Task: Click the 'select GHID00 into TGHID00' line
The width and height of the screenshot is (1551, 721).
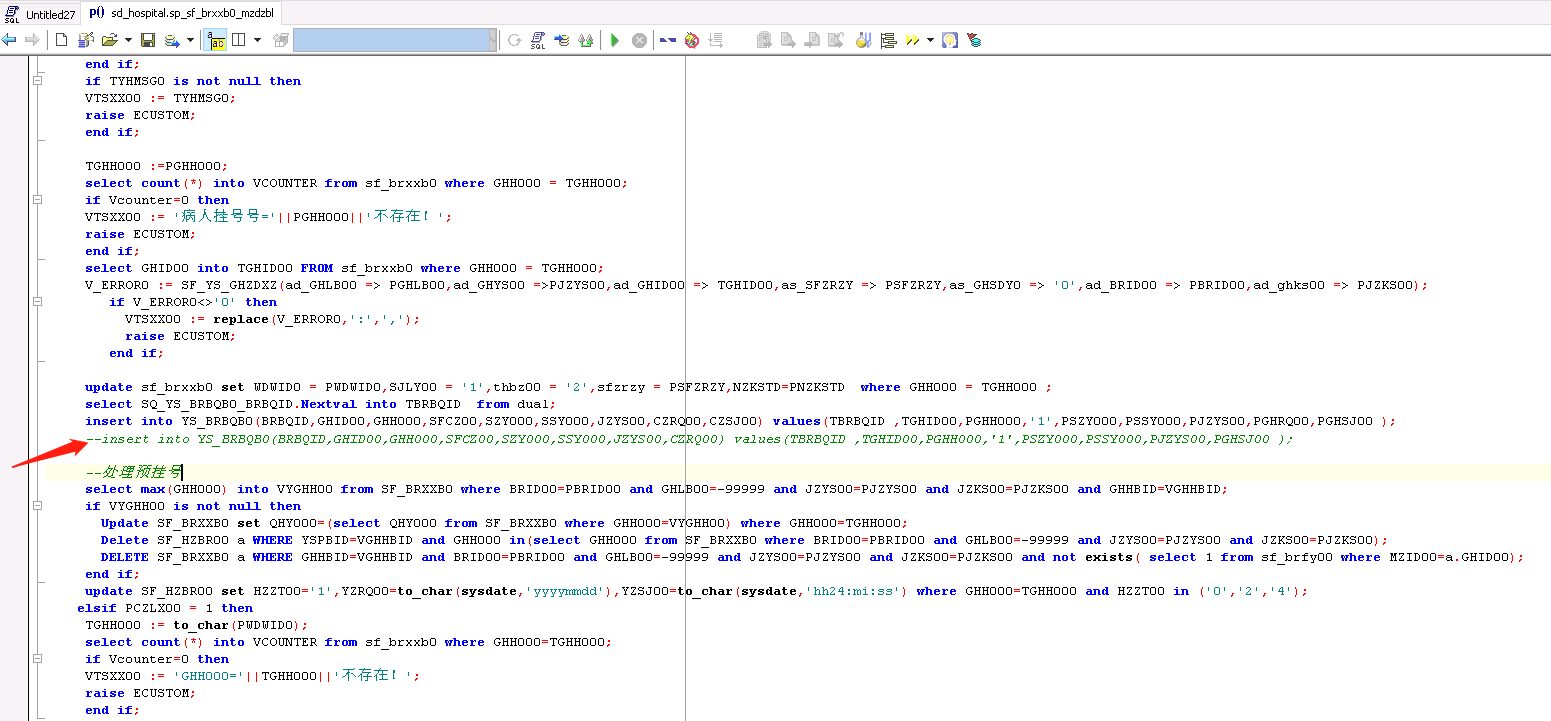Action: [x=345, y=268]
